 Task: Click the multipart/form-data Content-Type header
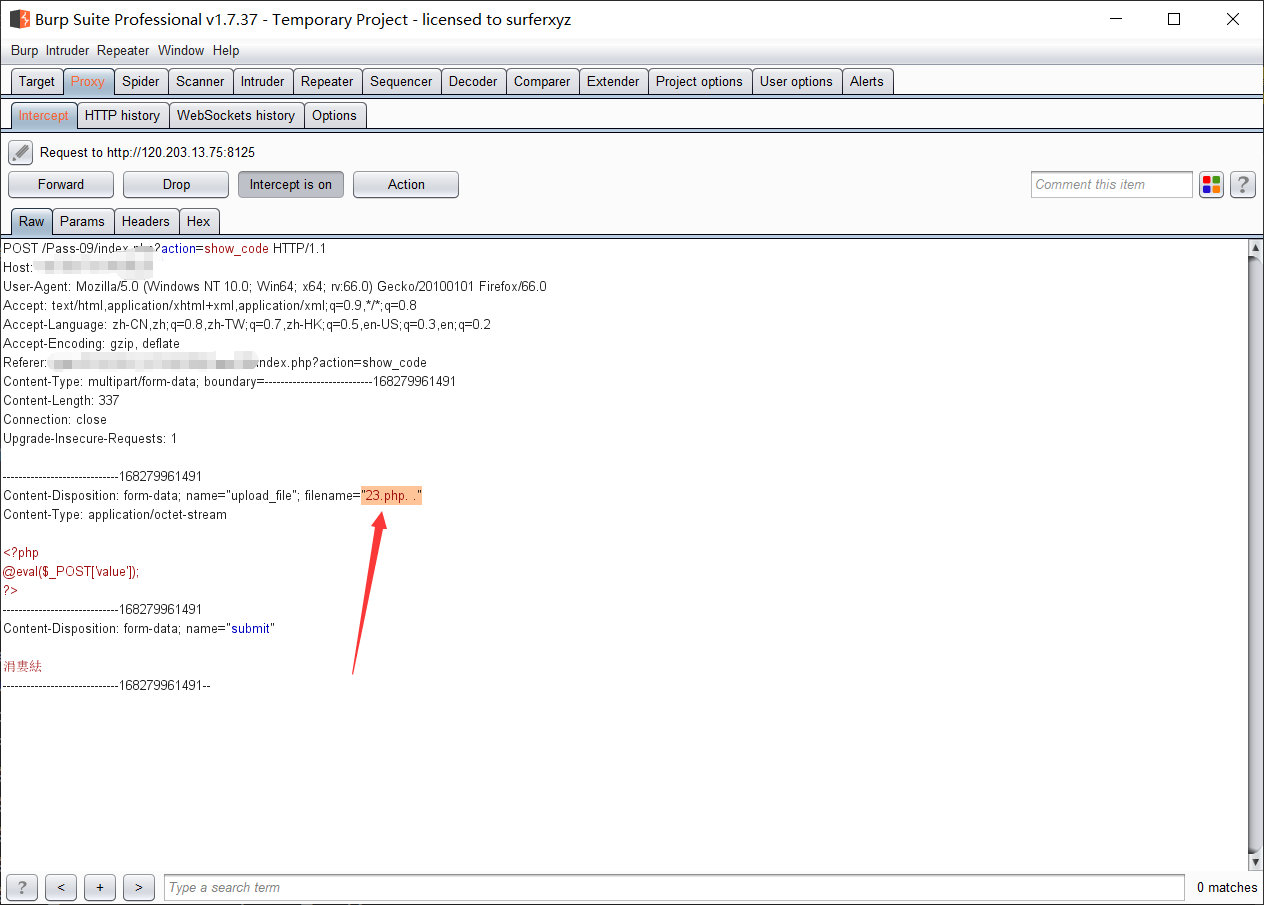pyautogui.click(x=230, y=382)
